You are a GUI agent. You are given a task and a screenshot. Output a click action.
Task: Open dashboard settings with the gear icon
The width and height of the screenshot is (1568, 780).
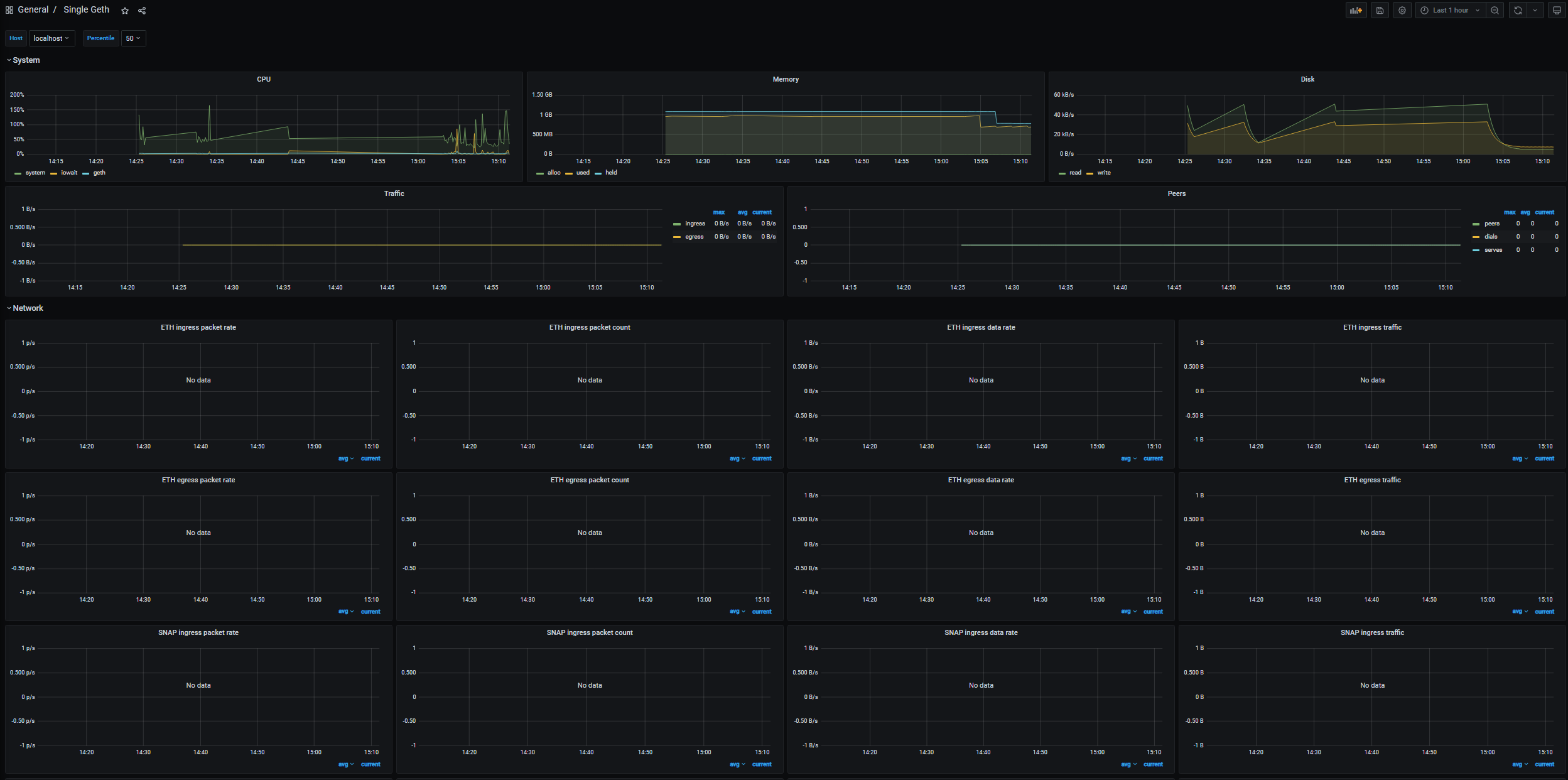tap(1402, 10)
